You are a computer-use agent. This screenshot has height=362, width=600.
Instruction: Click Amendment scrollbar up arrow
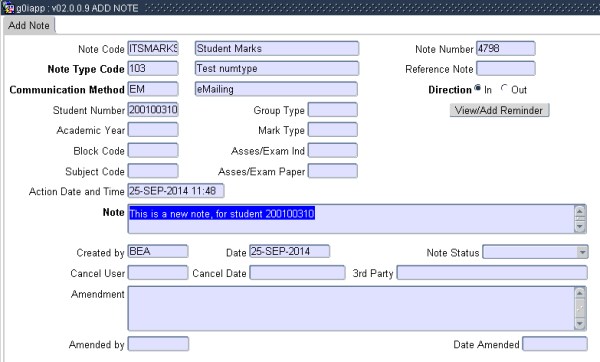[x=580, y=293]
